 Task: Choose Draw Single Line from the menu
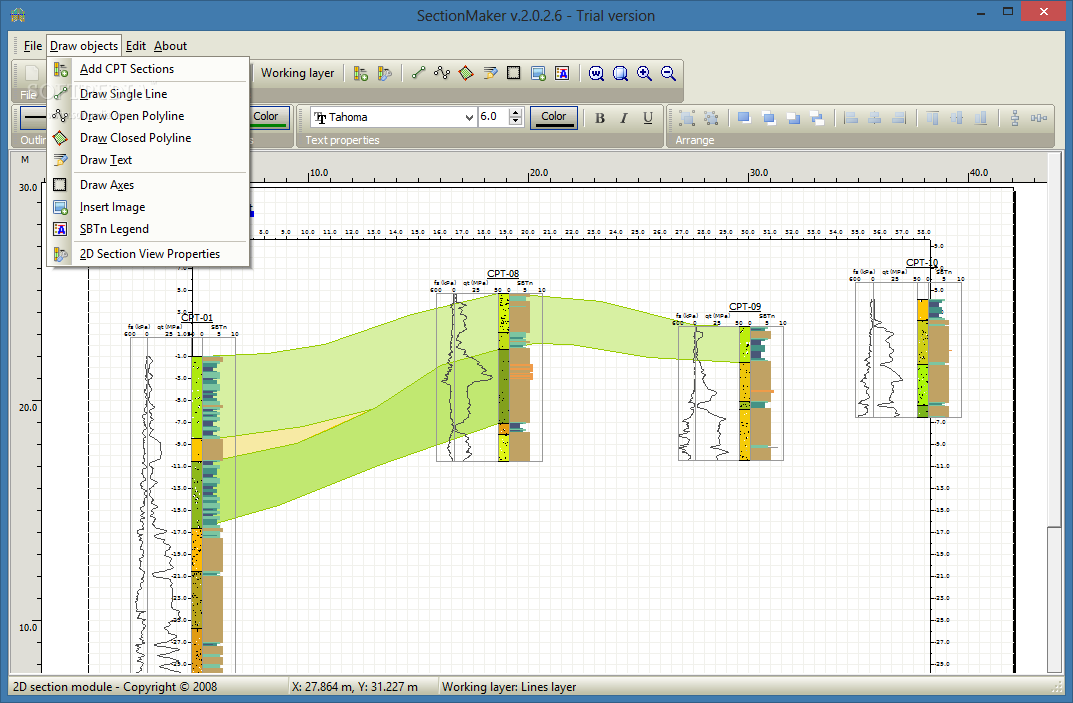coord(148,94)
